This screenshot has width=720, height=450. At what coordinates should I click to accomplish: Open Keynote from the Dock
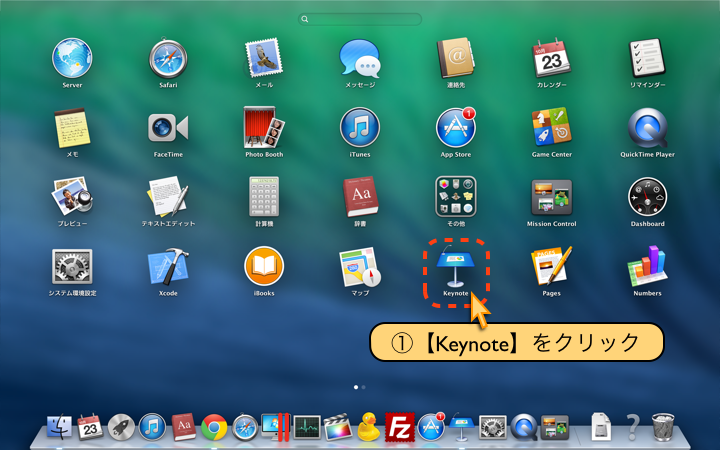point(461,427)
